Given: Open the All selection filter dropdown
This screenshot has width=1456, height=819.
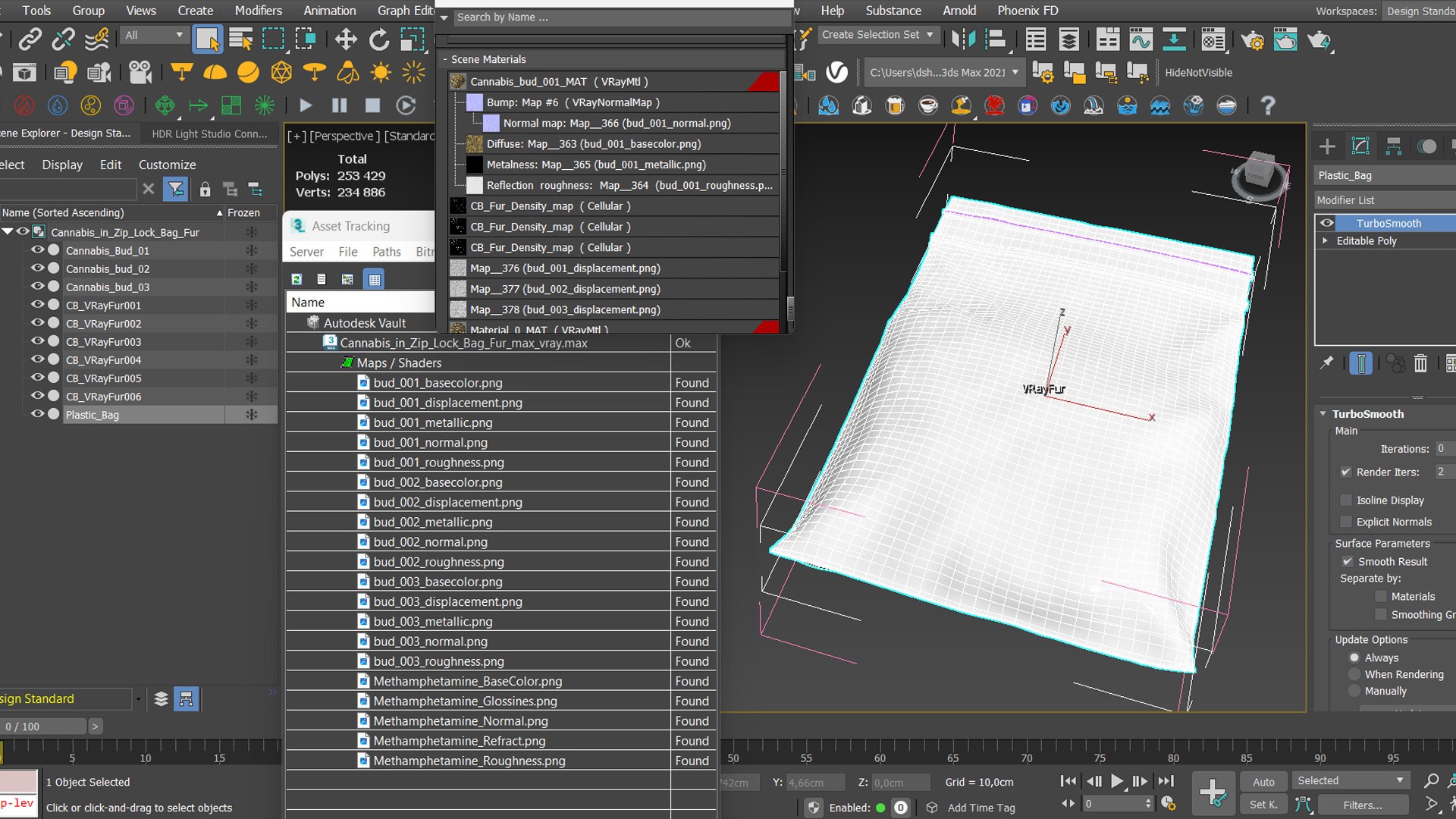Looking at the screenshot, I should (154, 36).
